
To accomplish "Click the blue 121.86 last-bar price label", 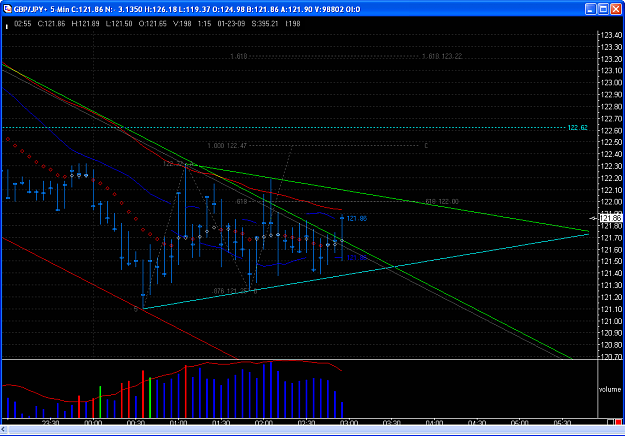I will 357,218.
